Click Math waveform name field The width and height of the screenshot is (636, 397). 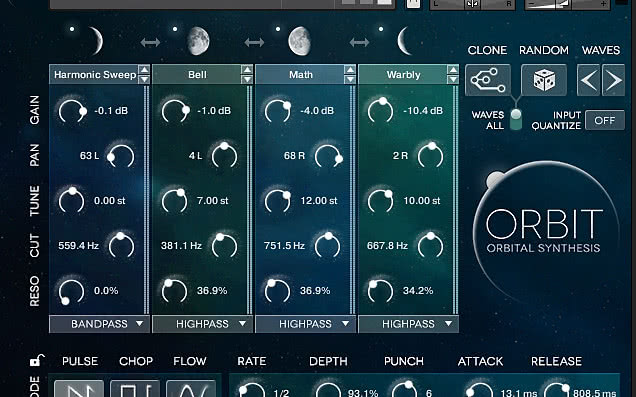tap(300, 75)
